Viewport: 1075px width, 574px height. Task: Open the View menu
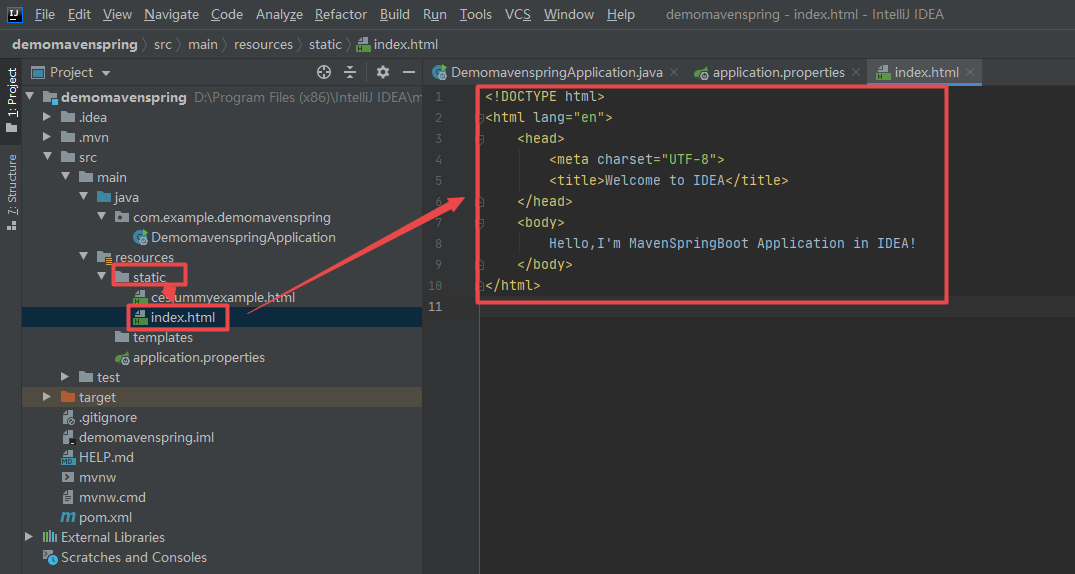tap(118, 14)
